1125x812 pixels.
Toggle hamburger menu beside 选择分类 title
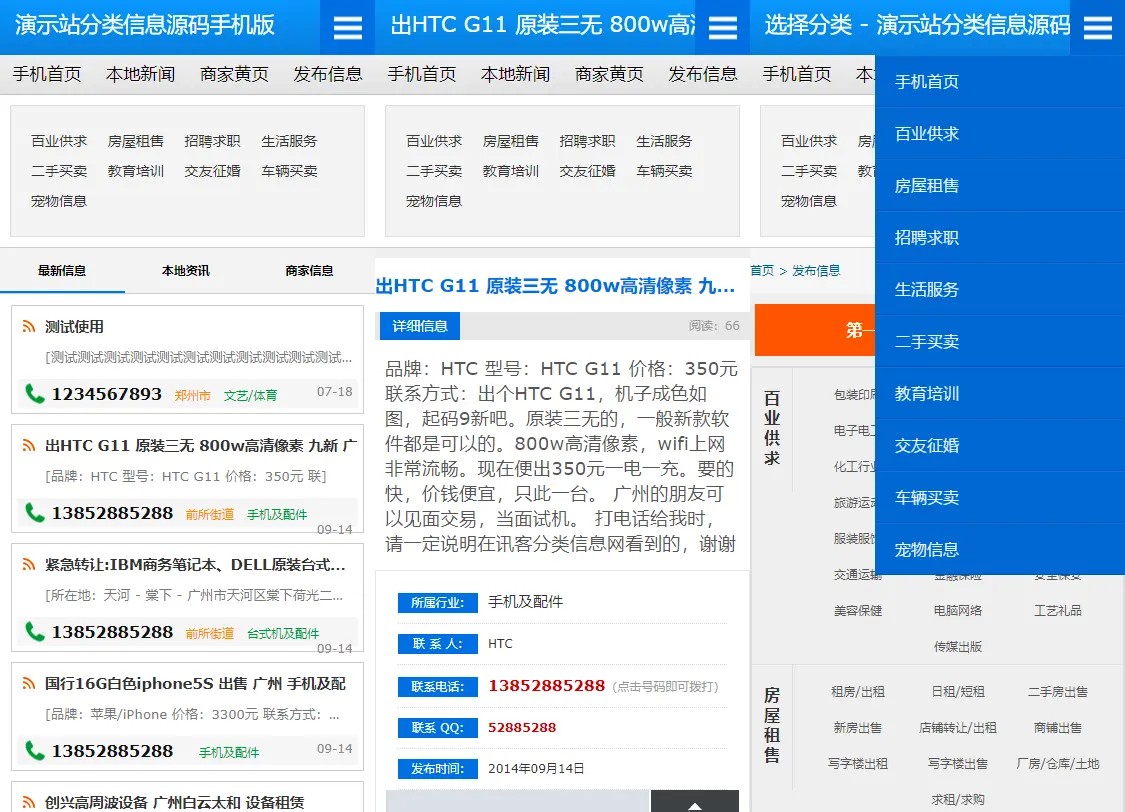point(1098,27)
